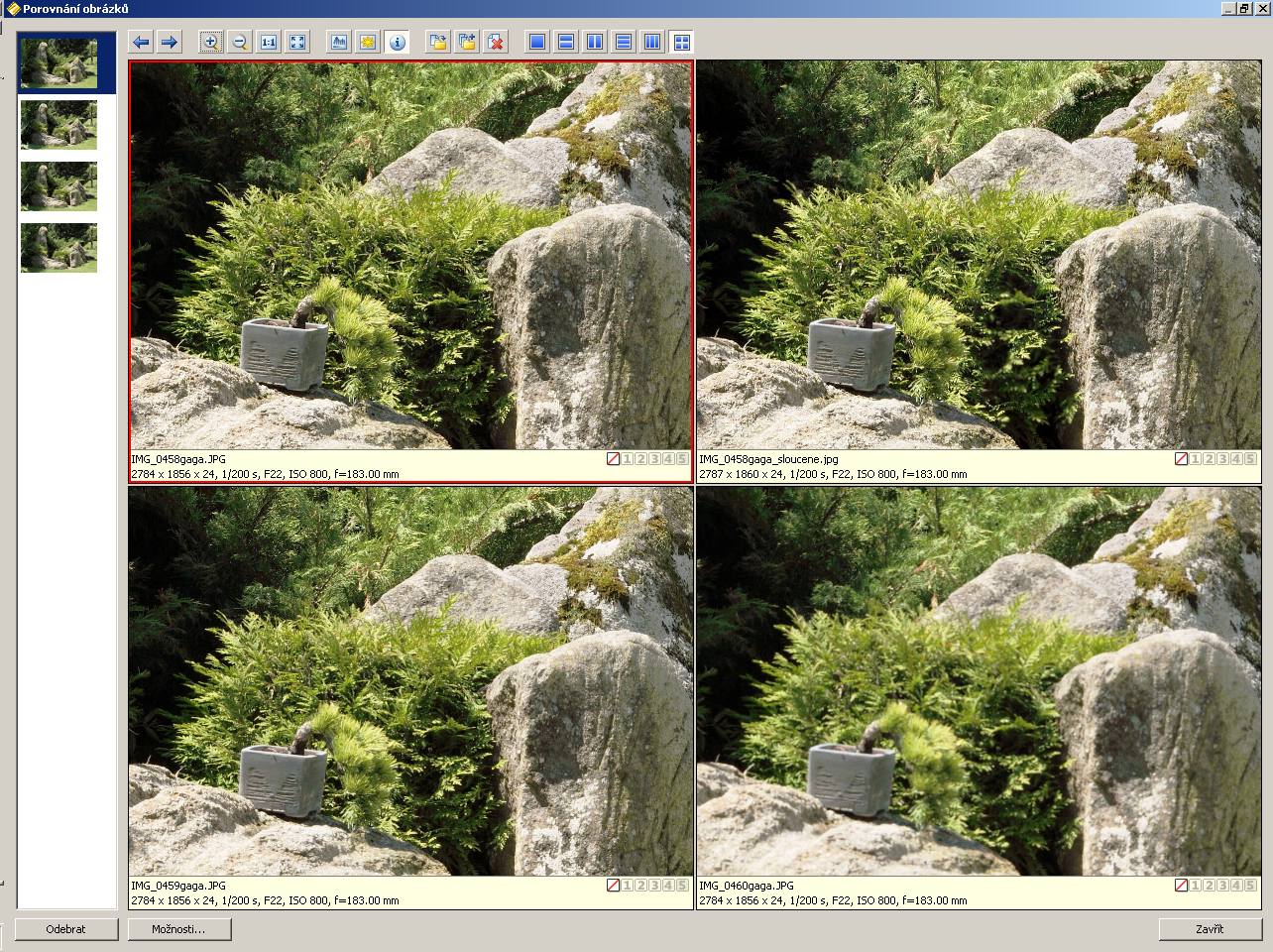Choose three horizontal rows layout
Viewport: 1273px width, 952px height.
(624, 42)
